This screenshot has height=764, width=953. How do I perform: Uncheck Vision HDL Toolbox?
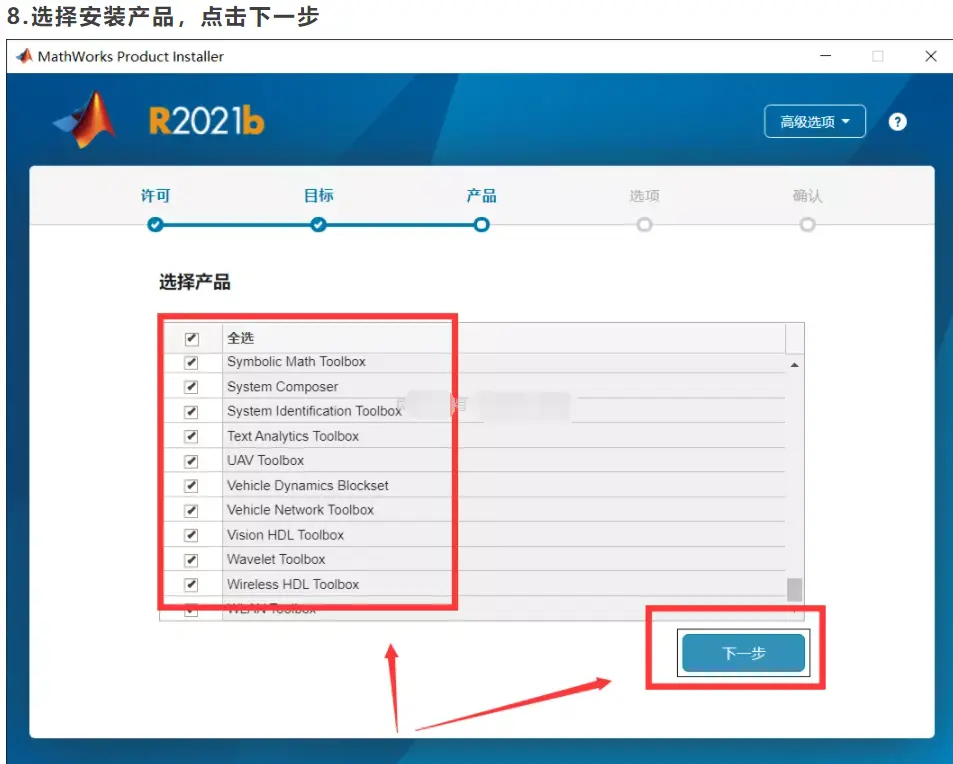click(x=191, y=535)
